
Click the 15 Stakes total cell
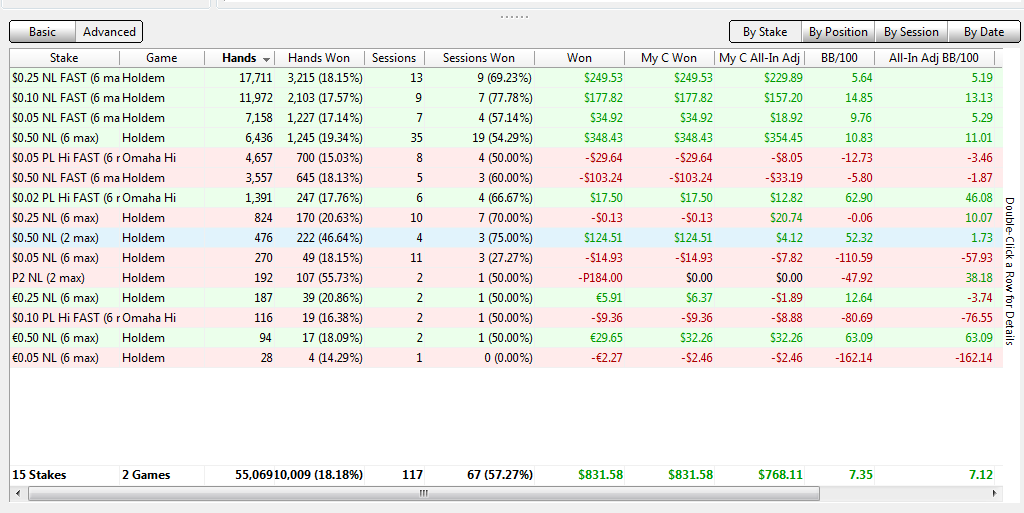click(39, 474)
